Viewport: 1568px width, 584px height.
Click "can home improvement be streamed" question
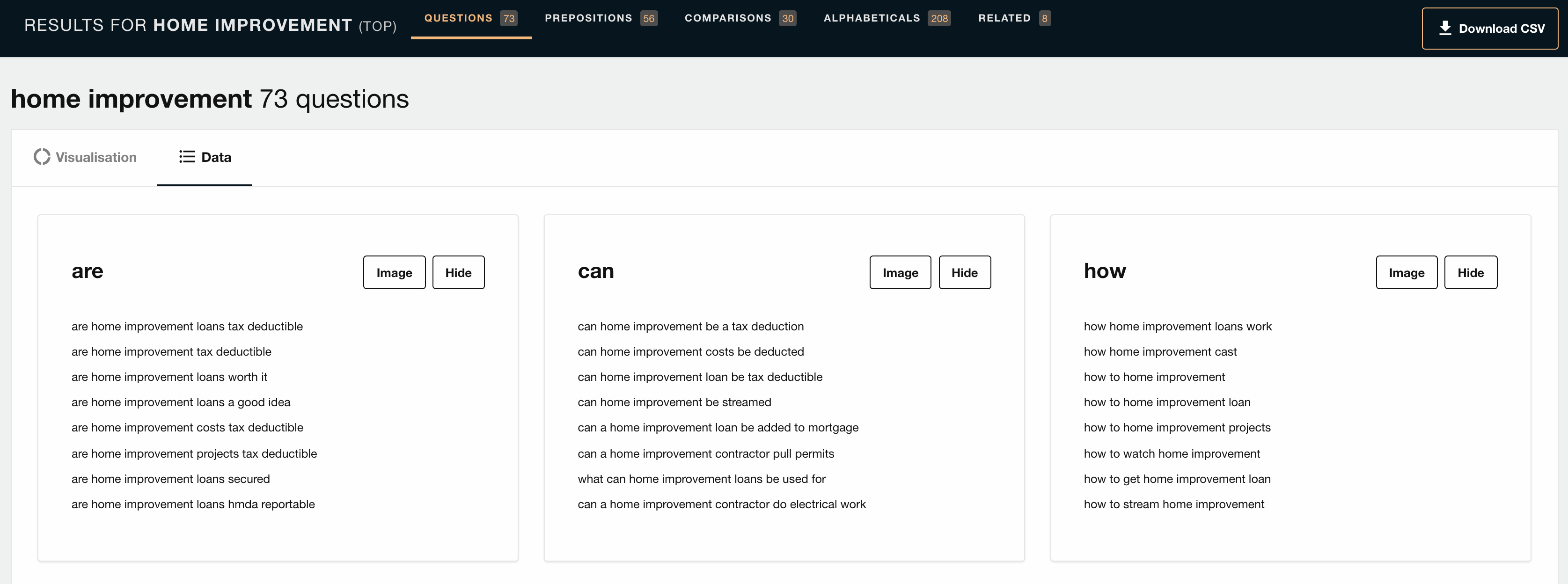point(674,402)
